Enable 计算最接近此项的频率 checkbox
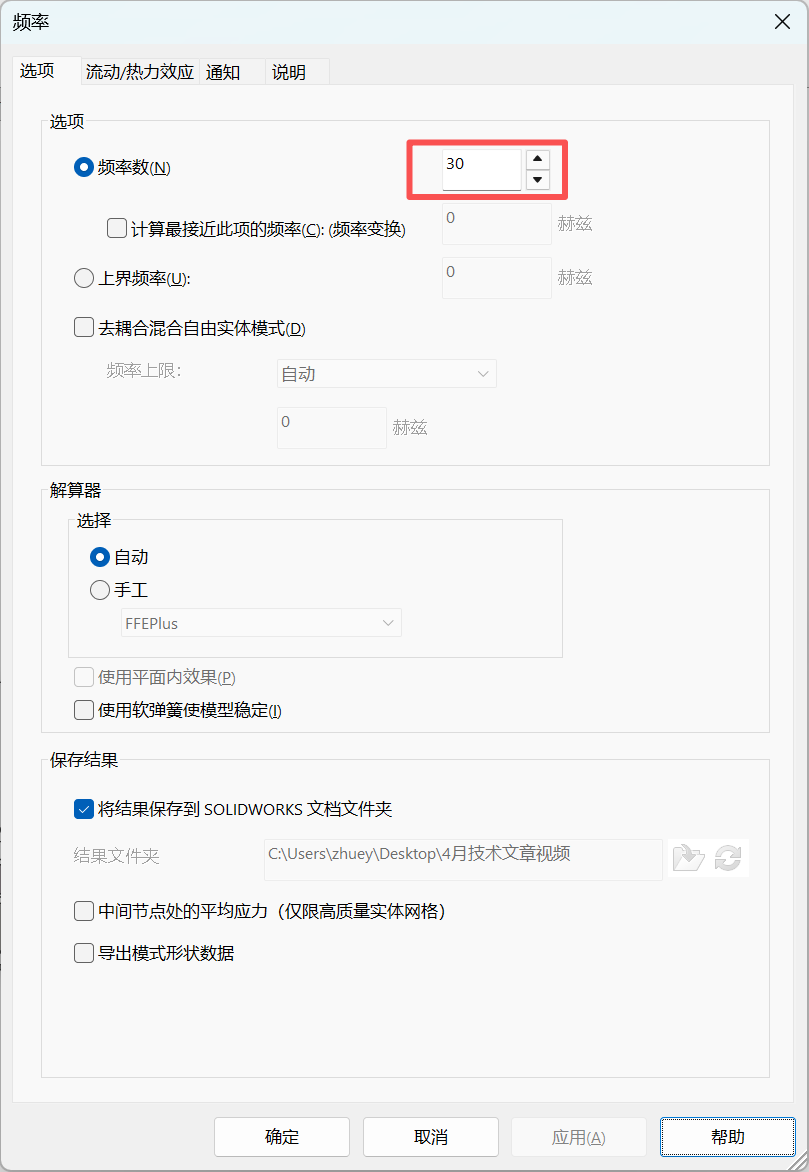 click(116, 228)
